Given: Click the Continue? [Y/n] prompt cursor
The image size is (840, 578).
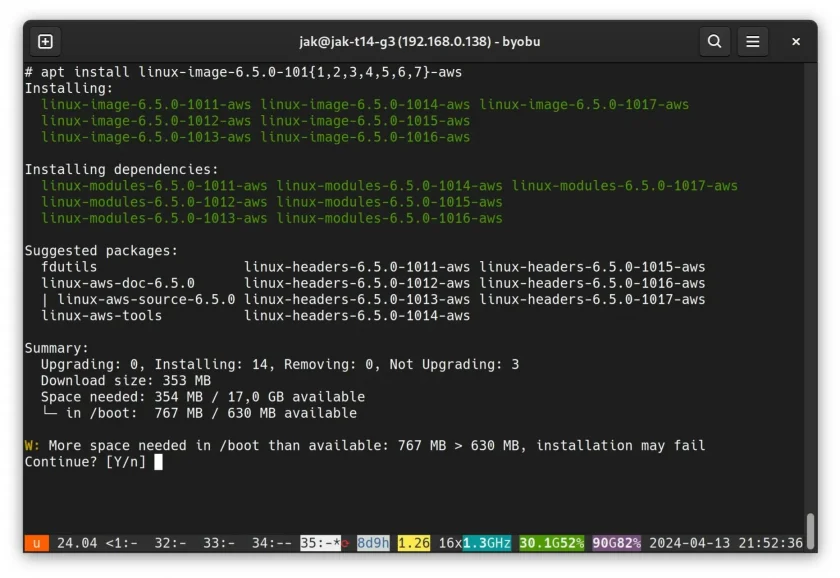Looking at the screenshot, I should pos(158,462).
